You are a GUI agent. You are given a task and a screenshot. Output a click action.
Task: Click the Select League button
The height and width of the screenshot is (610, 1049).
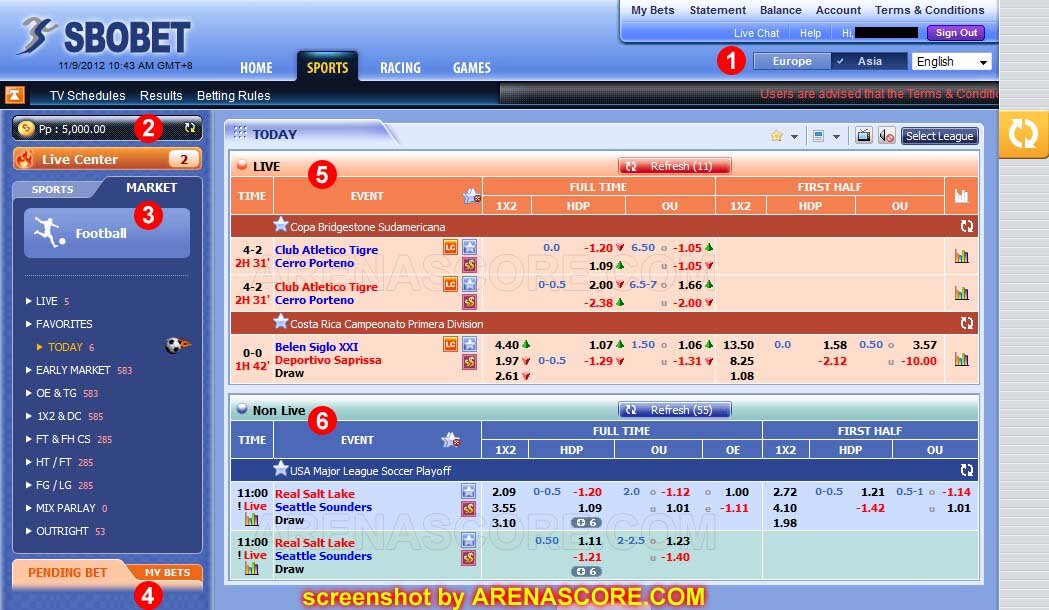[939, 136]
